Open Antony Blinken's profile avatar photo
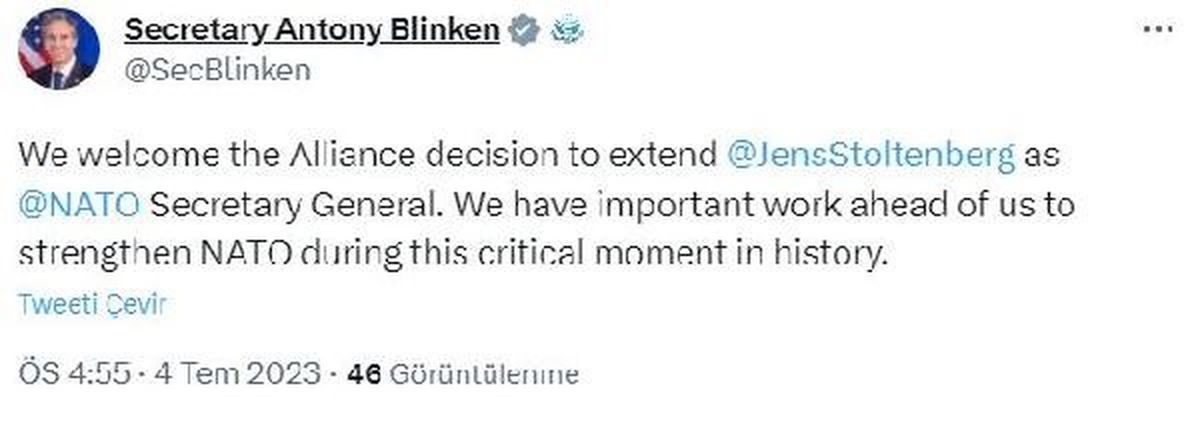This screenshot has height=424, width=1200. 58,49
